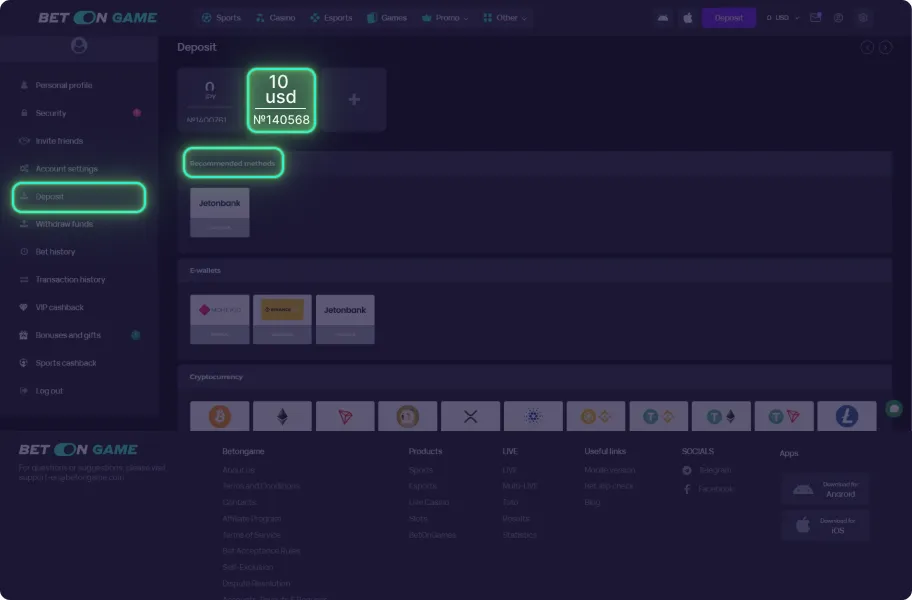Viewport: 912px width, 600px height.
Task: Switch to the Sports menu item
Action: pos(219,17)
